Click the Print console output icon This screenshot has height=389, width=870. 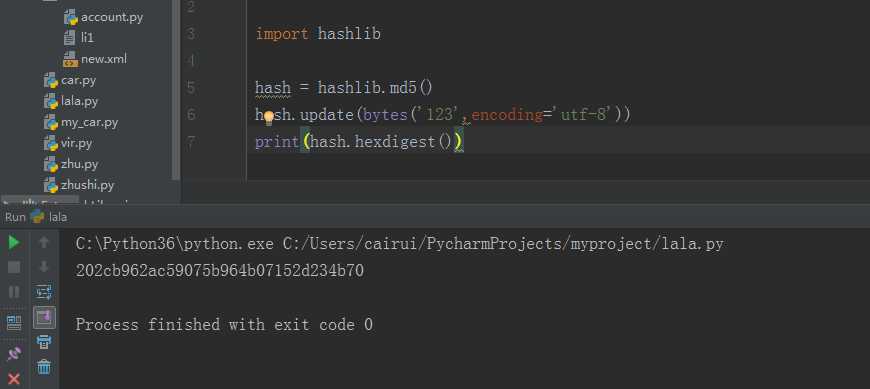click(x=44, y=342)
